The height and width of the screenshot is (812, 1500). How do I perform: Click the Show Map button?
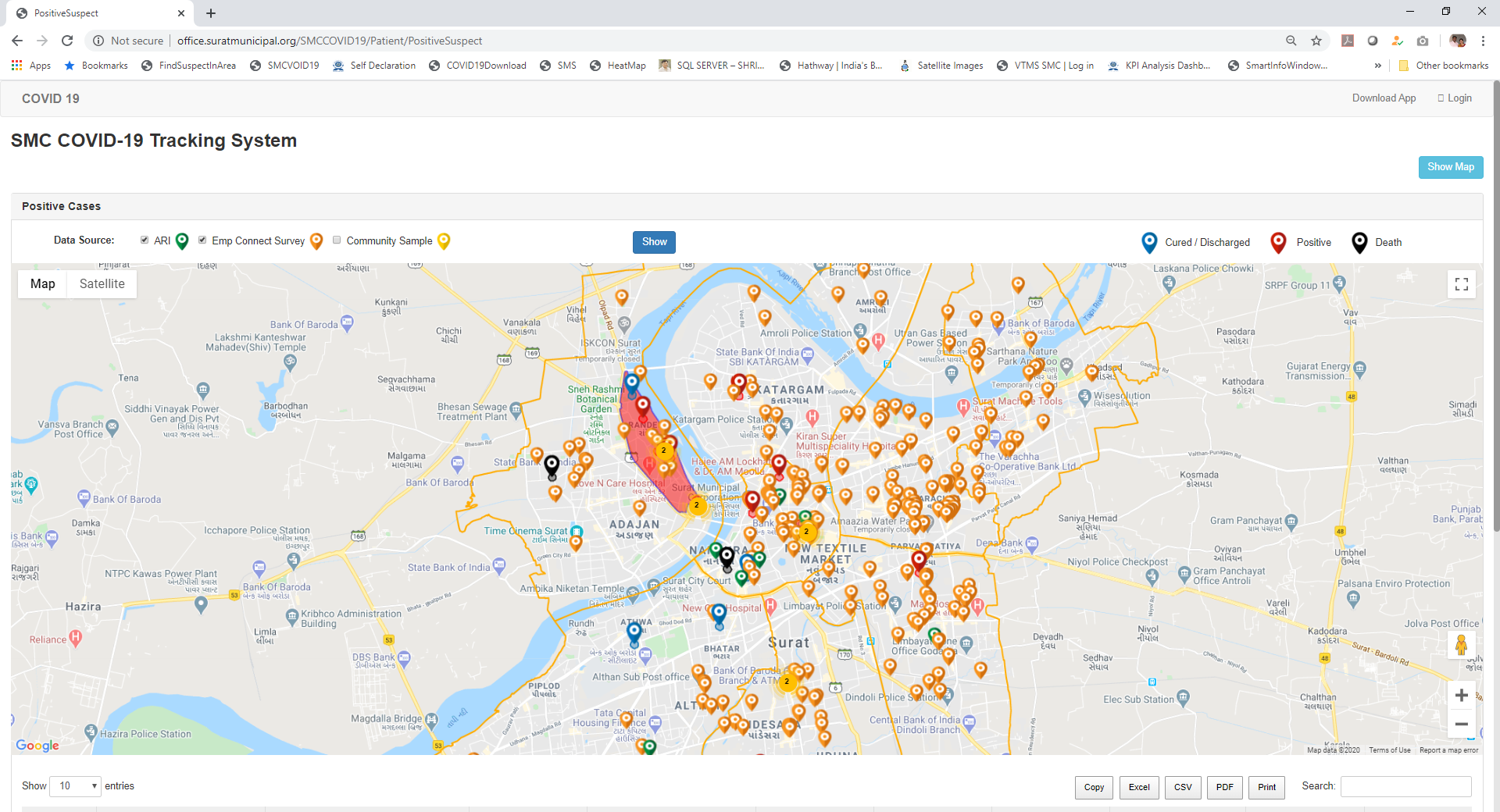(x=1451, y=167)
